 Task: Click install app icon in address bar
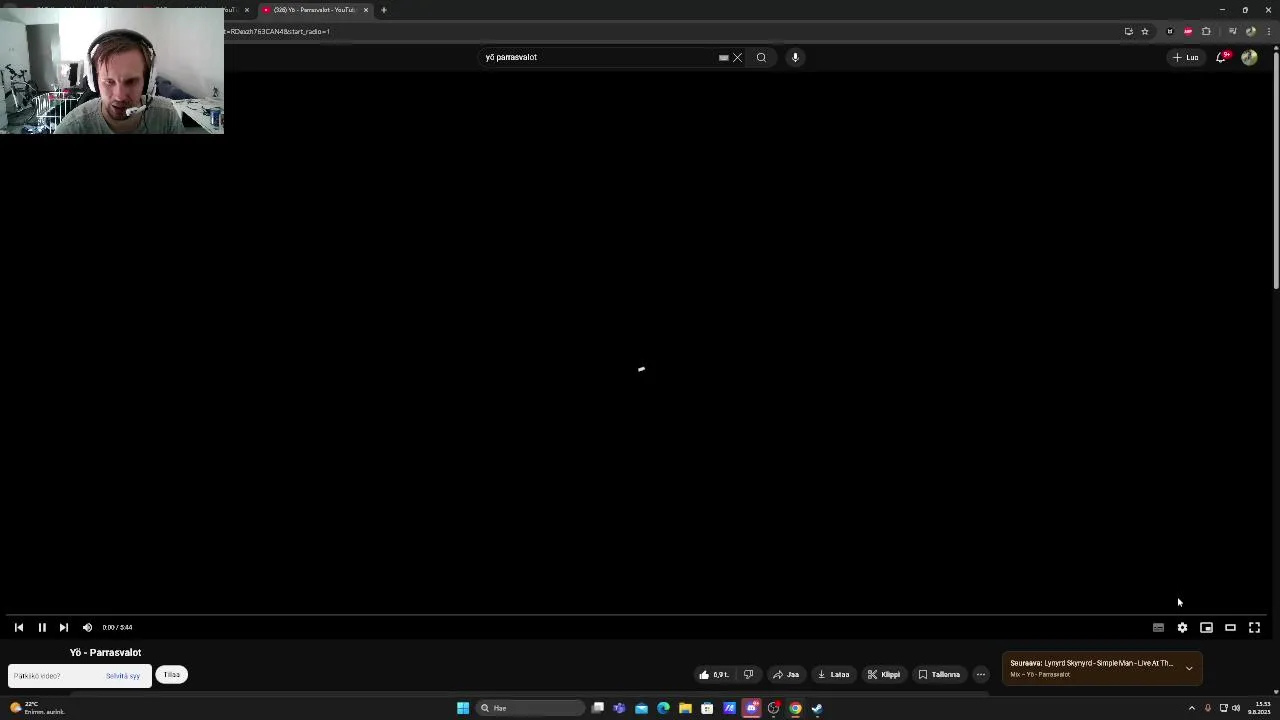pyautogui.click(x=1129, y=31)
